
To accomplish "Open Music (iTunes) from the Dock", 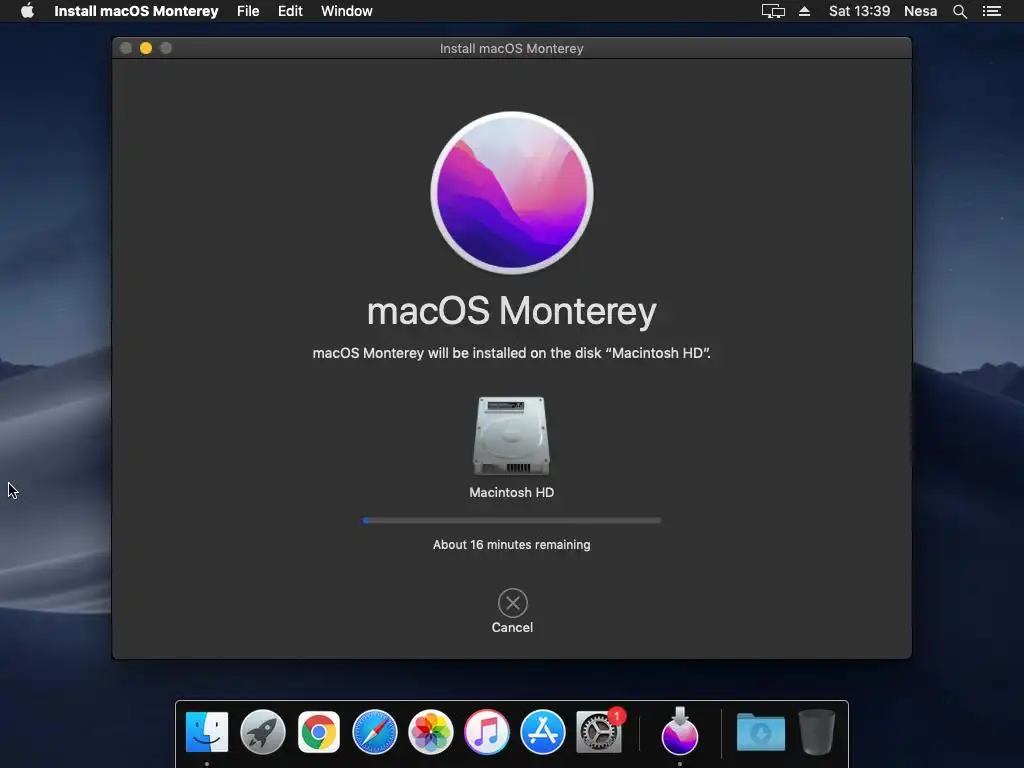I will coord(487,732).
